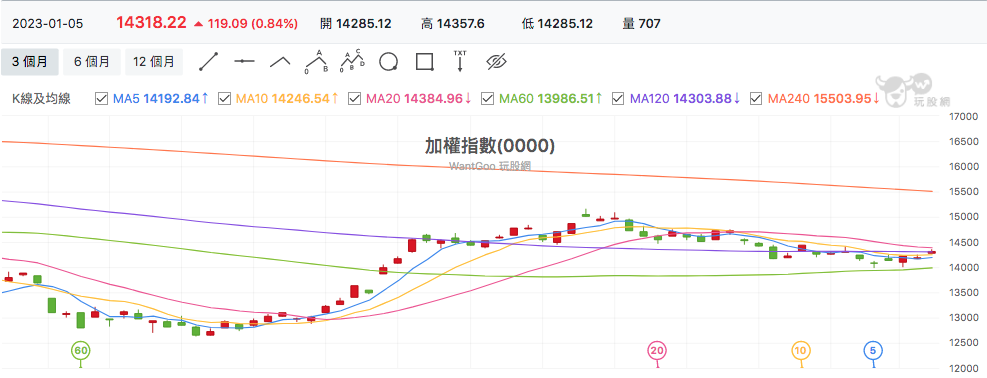The image size is (987, 378).
Task: Click the yellow 10 marker on timeline
Action: pyautogui.click(x=800, y=350)
